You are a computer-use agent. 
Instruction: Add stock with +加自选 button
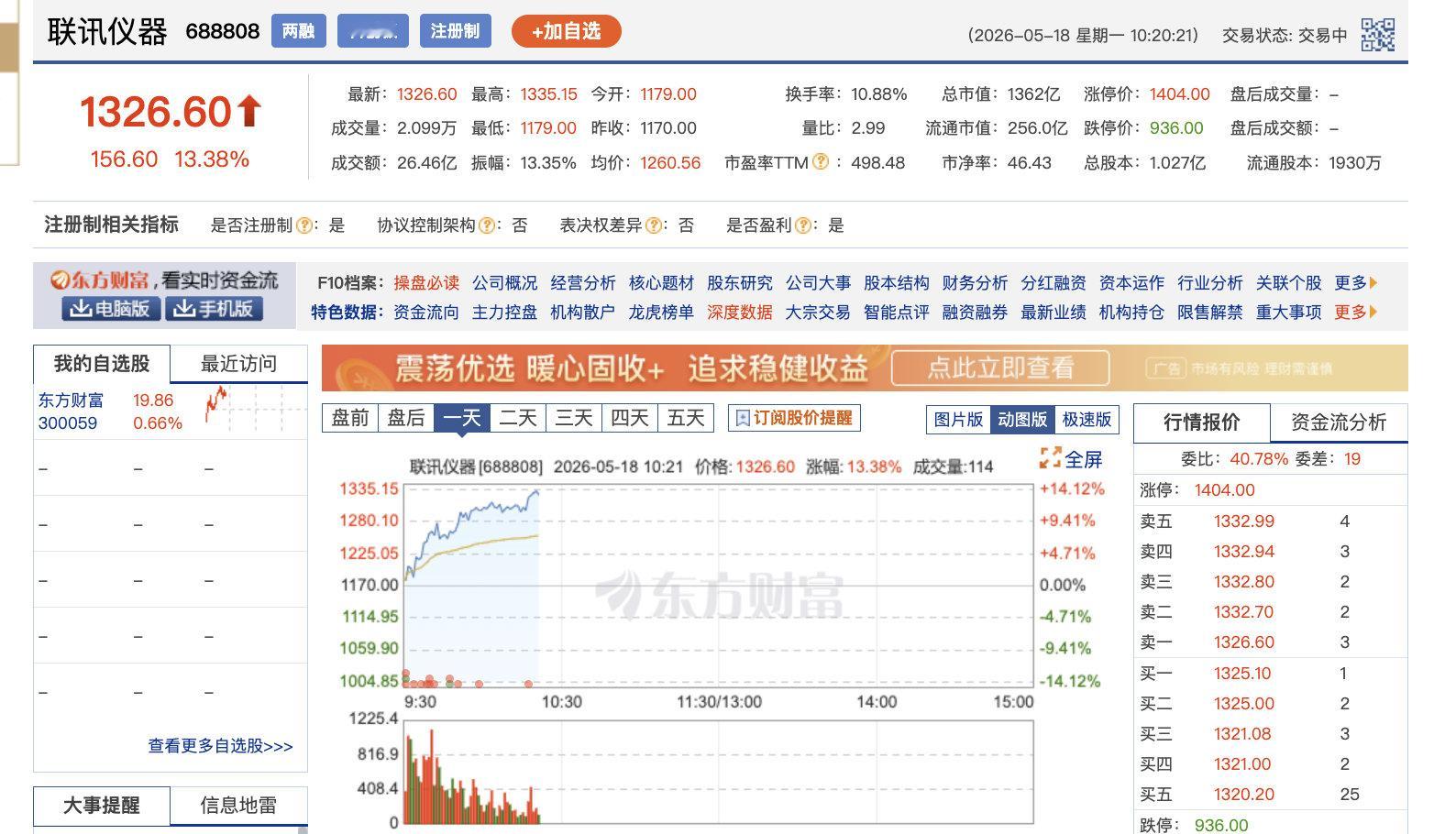coord(567,31)
